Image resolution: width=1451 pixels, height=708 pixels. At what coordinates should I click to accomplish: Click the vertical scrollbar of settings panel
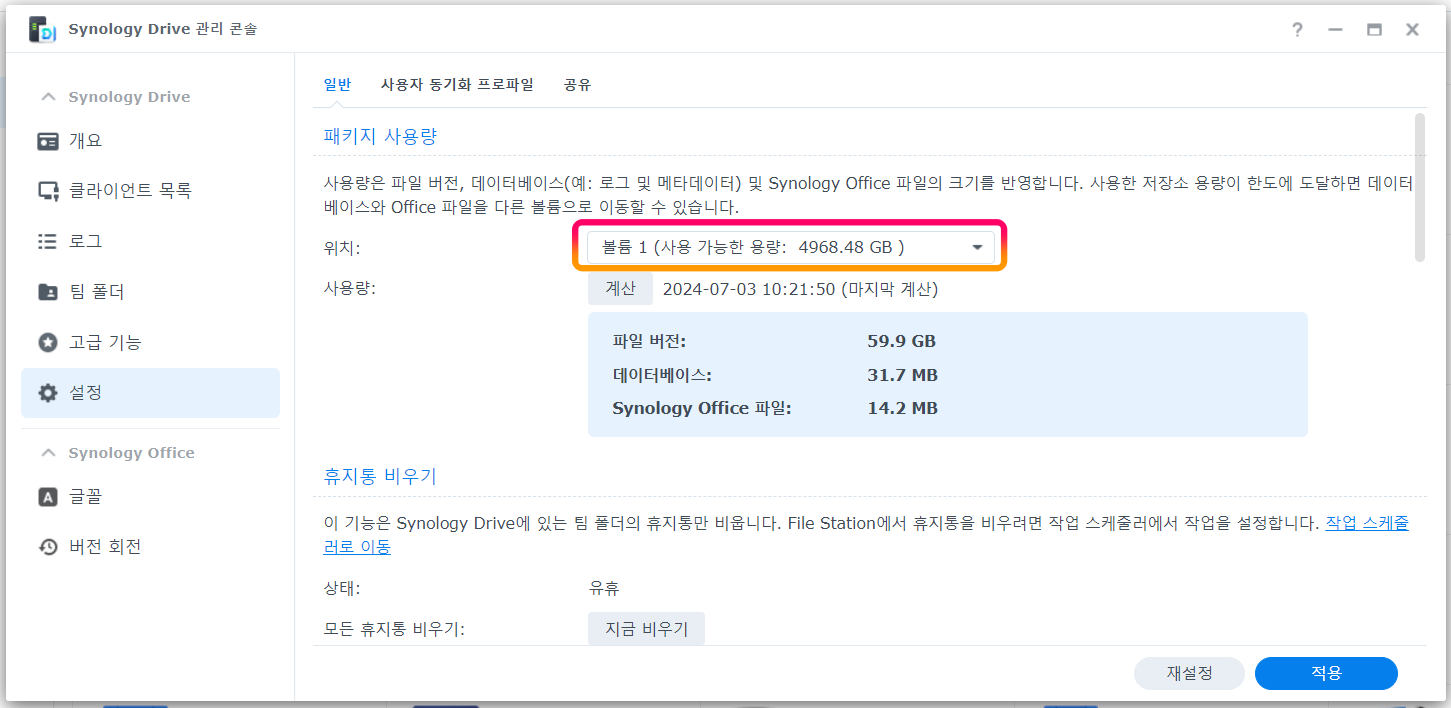click(1419, 187)
